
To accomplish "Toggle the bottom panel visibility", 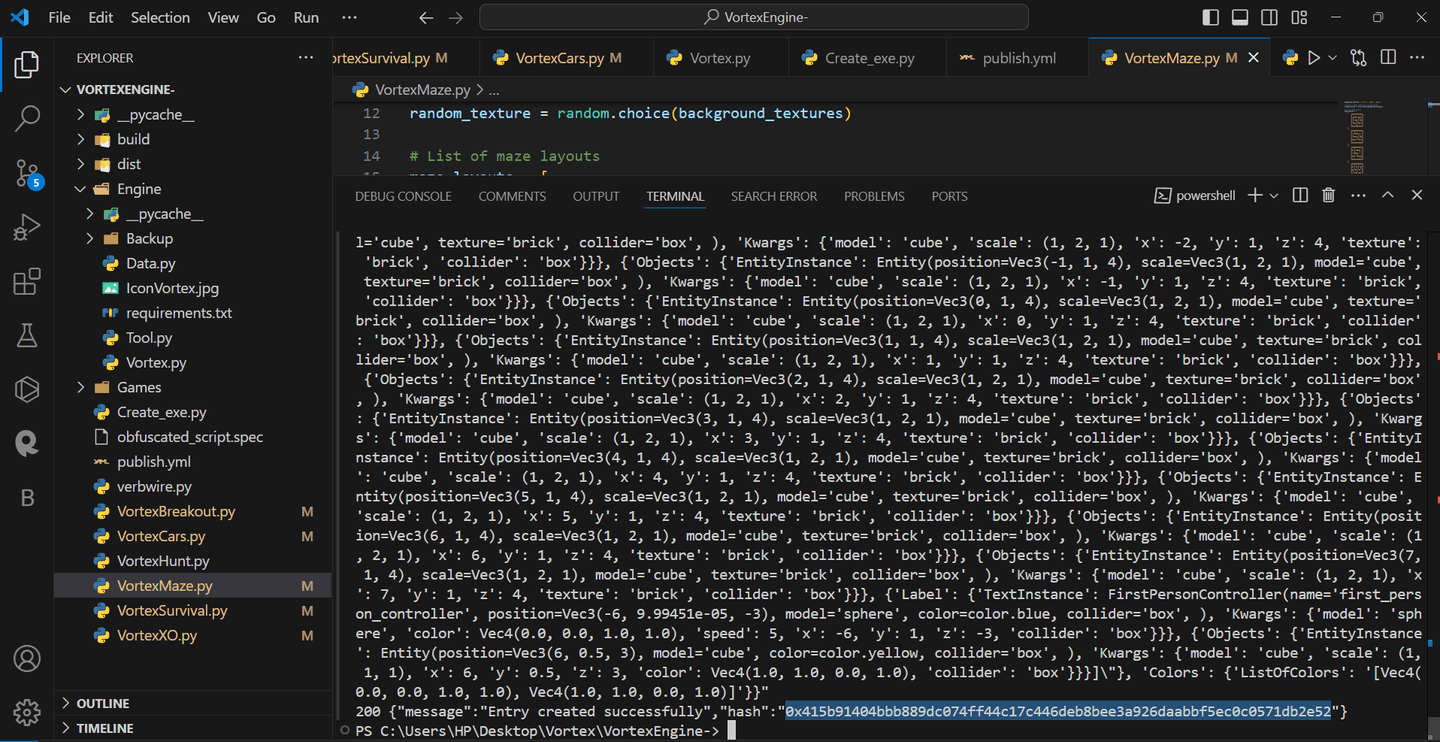I will [1240, 18].
